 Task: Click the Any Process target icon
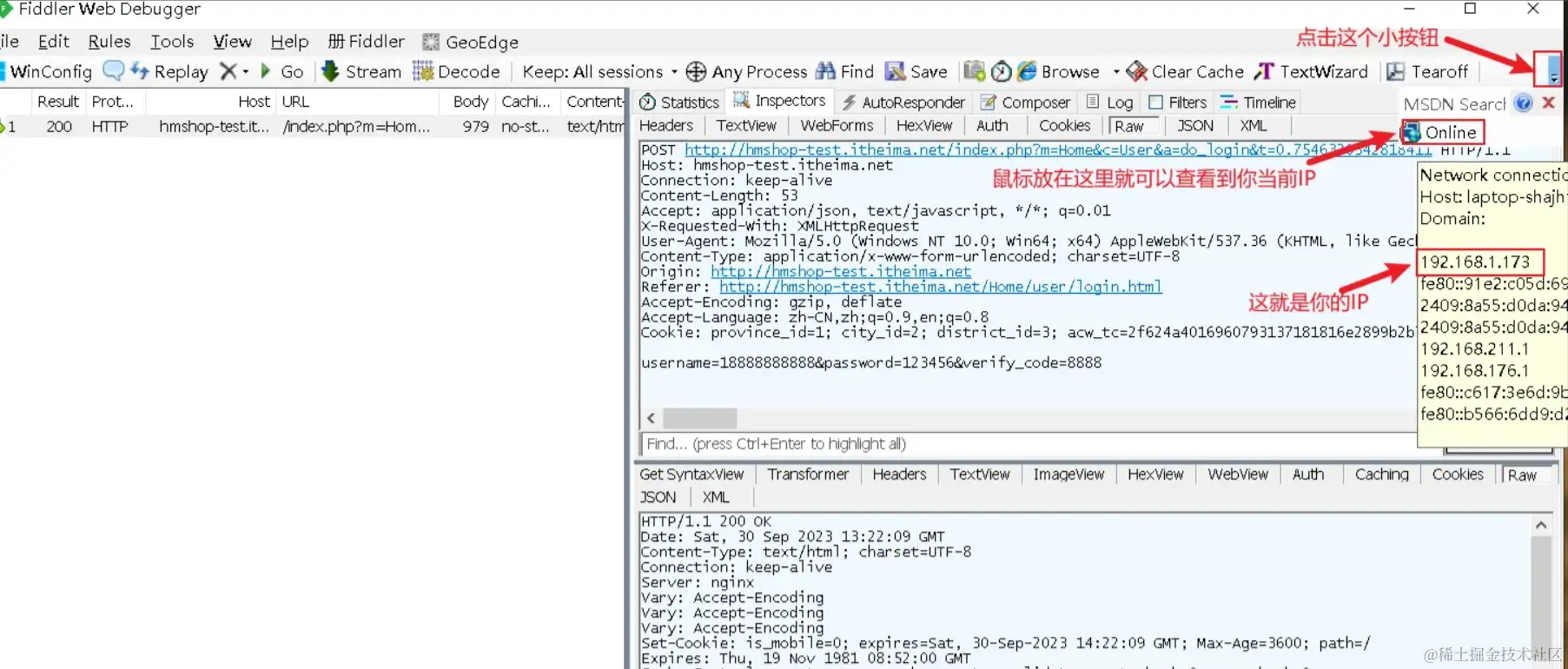696,71
